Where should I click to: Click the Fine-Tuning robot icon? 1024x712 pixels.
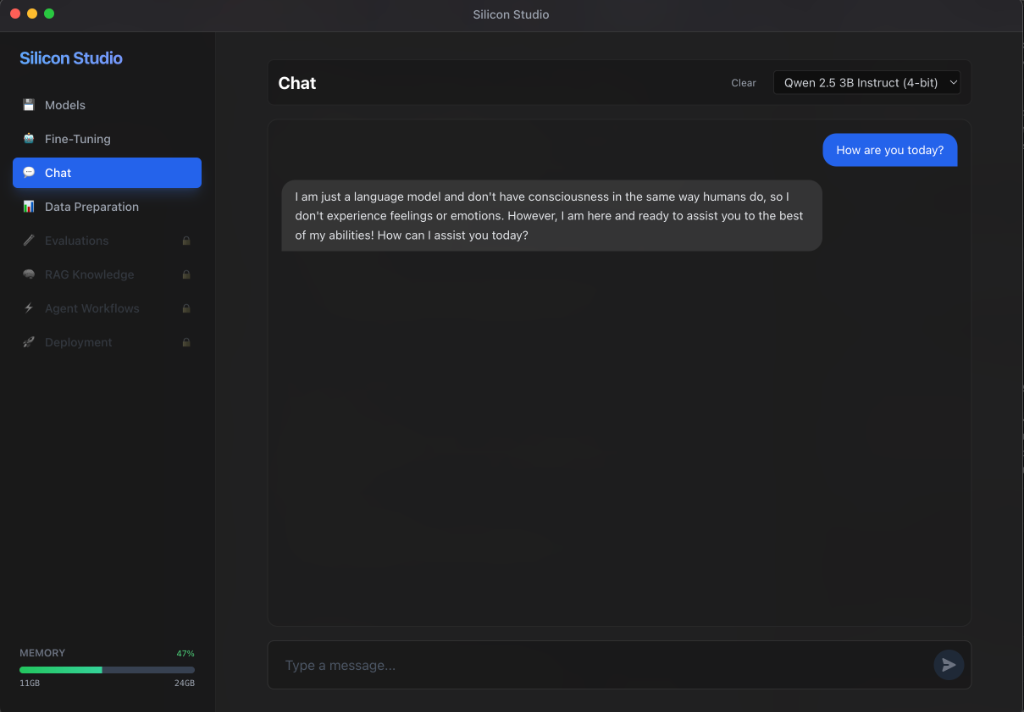click(29, 138)
